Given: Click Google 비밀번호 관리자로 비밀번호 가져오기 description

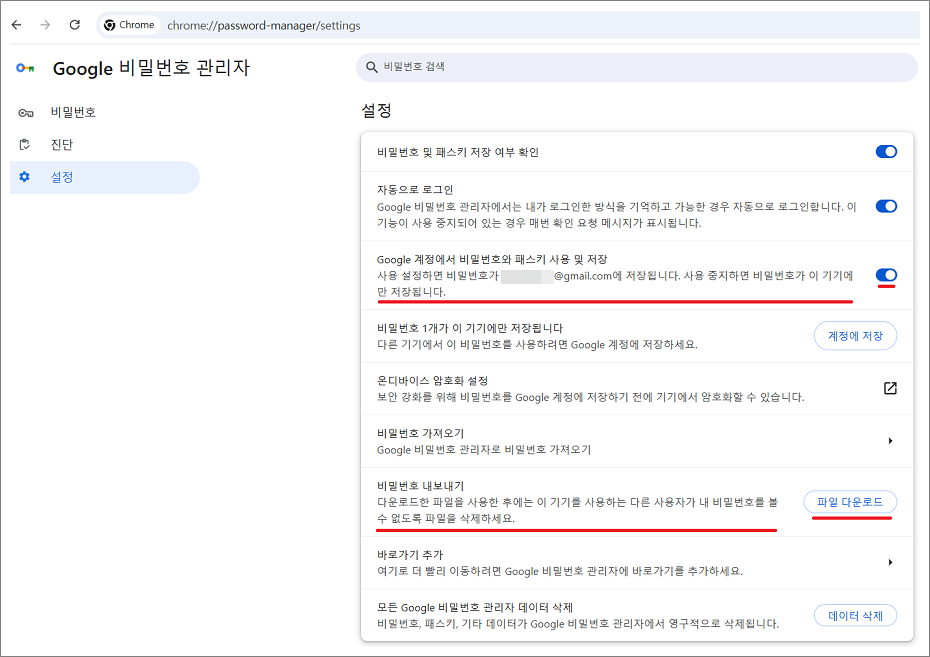Looking at the screenshot, I should 484,450.
